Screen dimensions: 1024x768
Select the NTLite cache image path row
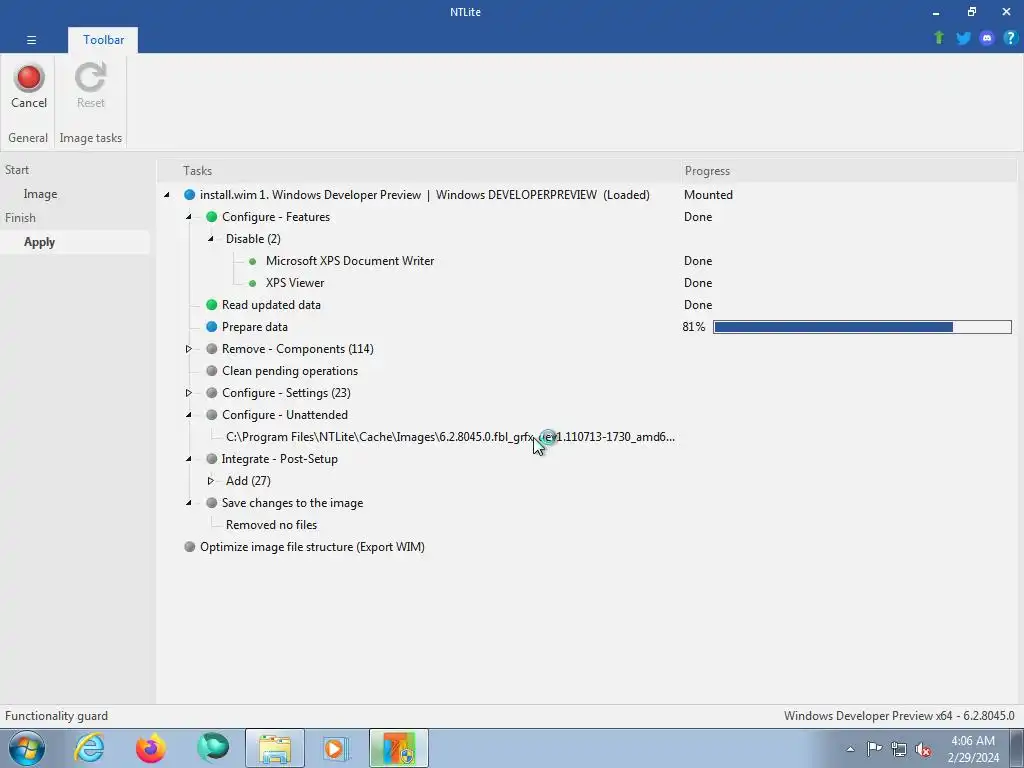click(x=450, y=437)
